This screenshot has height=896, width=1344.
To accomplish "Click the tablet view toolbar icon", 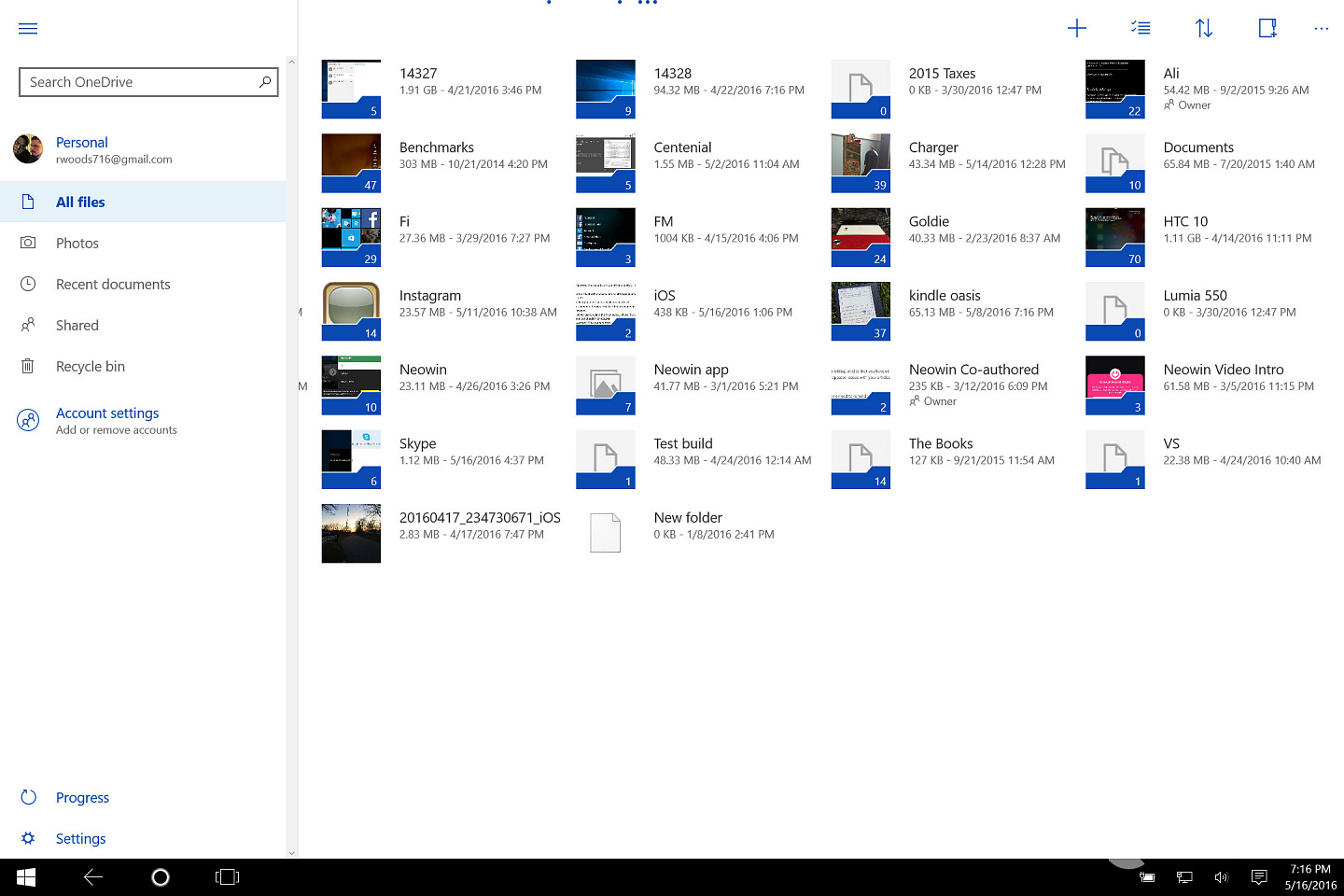I will point(1267,28).
